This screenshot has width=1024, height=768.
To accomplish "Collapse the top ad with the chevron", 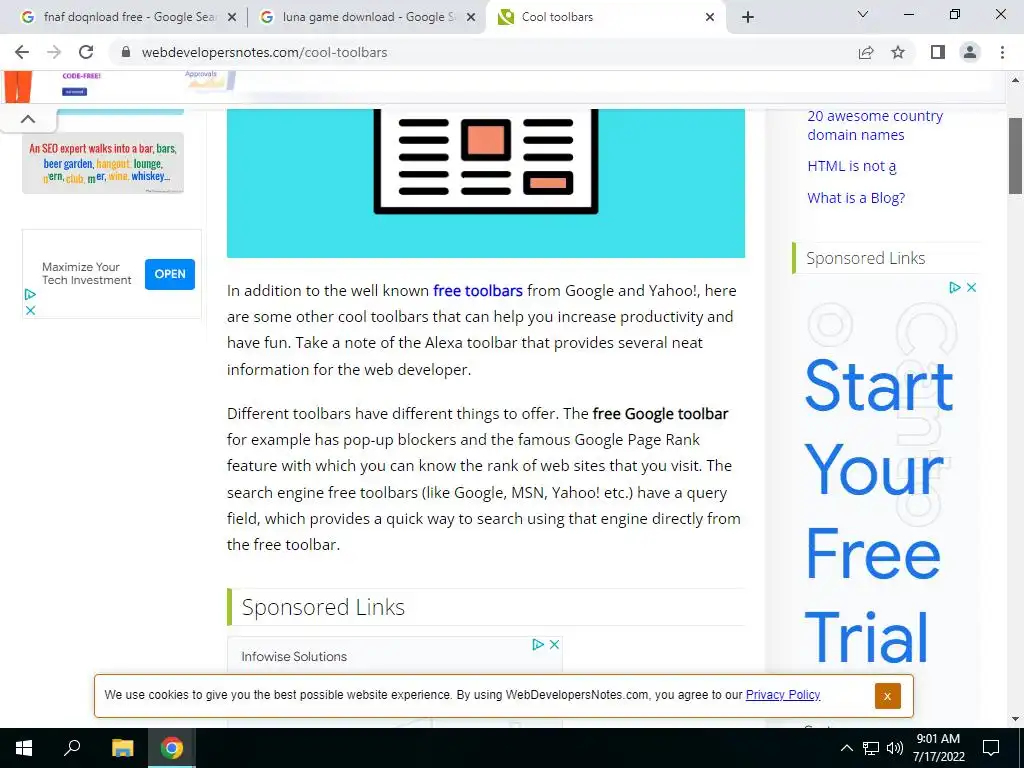I will point(28,120).
